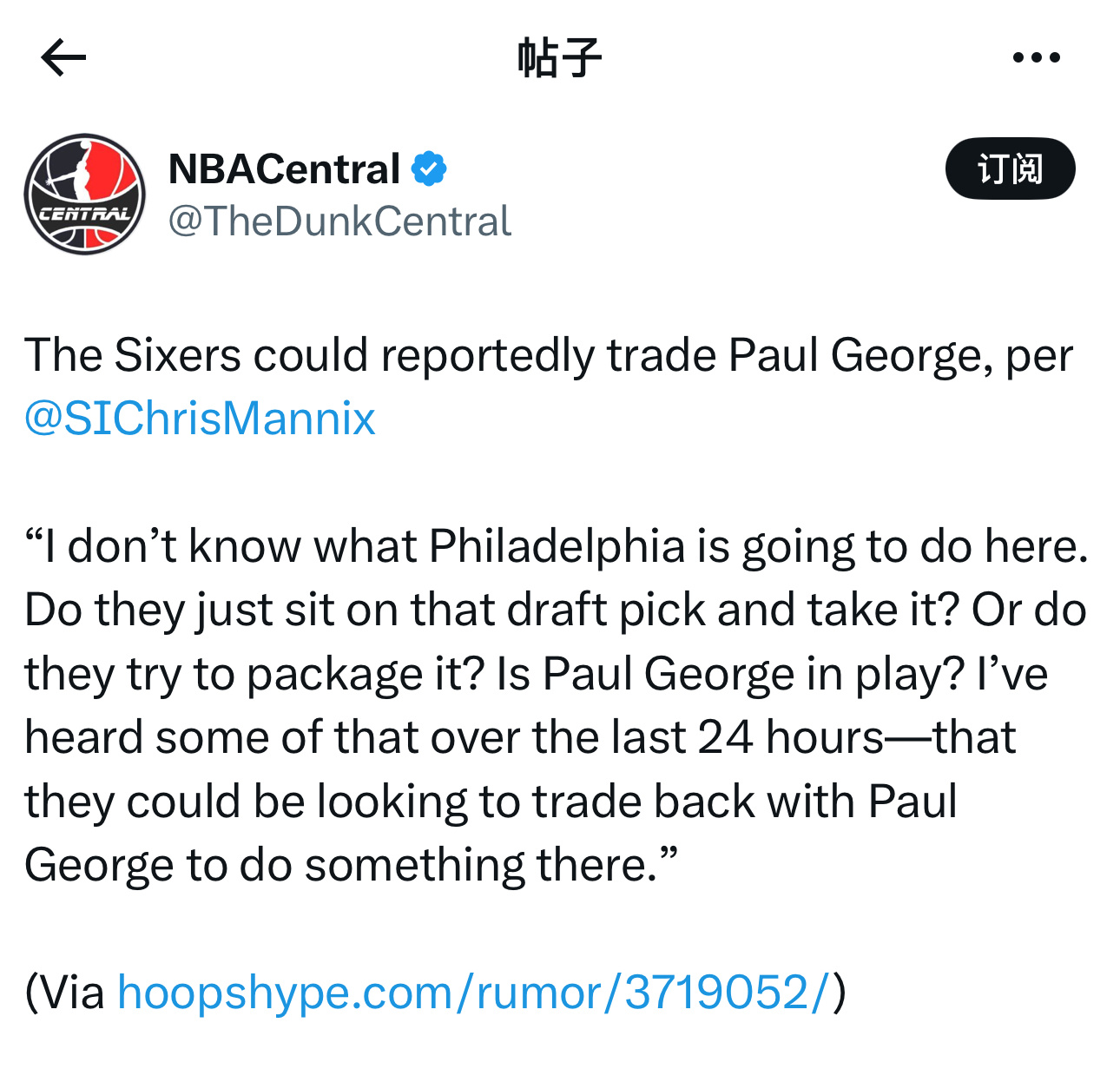
Task: Open NBACentral display name profile
Action: pos(285,168)
